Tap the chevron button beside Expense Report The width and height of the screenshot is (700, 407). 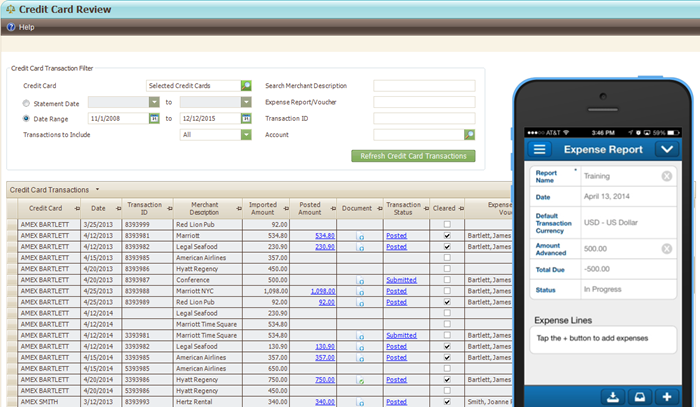tap(667, 149)
